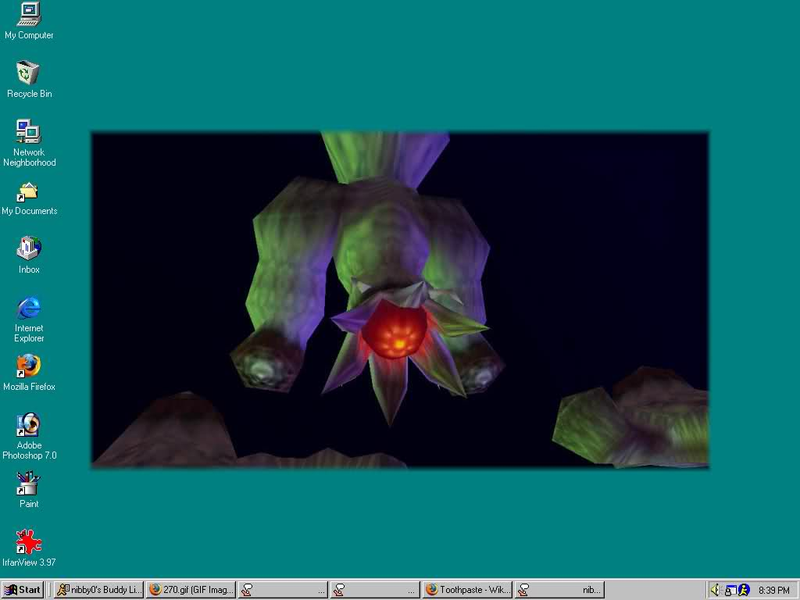Open the Start menu

click(x=22, y=590)
